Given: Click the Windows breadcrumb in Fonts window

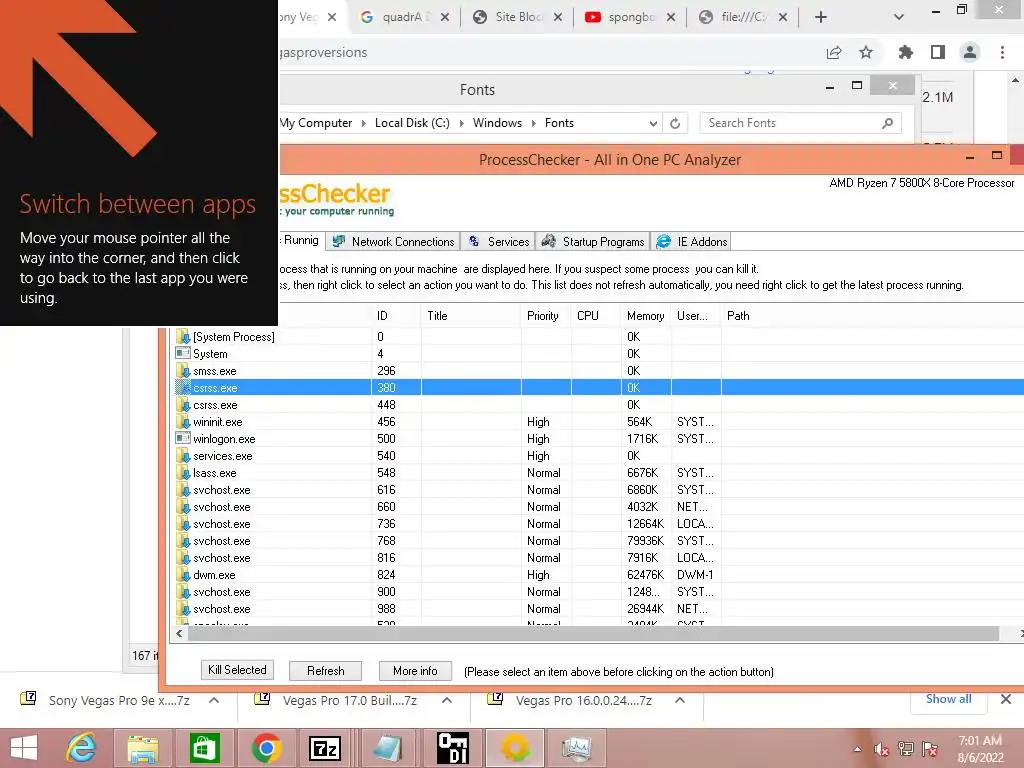Looking at the screenshot, I should pyautogui.click(x=497, y=123).
